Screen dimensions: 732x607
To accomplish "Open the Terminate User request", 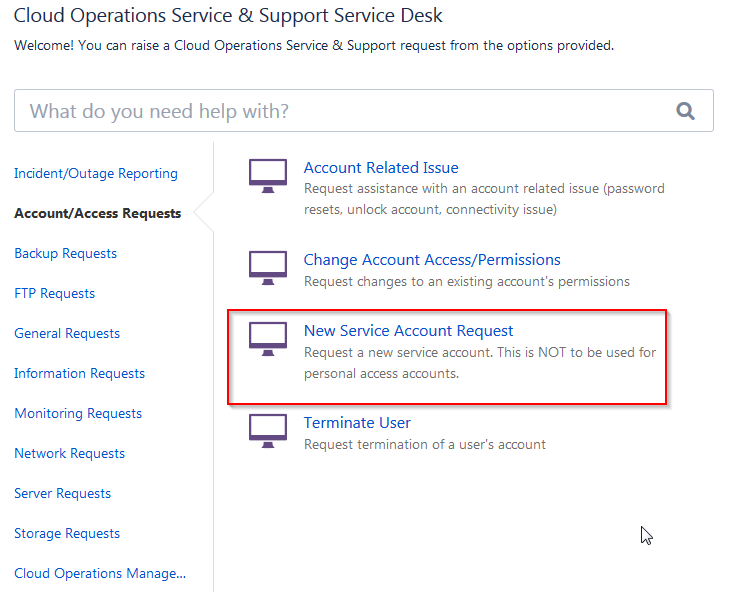I will pyautogui.click(x=357, y=423).
